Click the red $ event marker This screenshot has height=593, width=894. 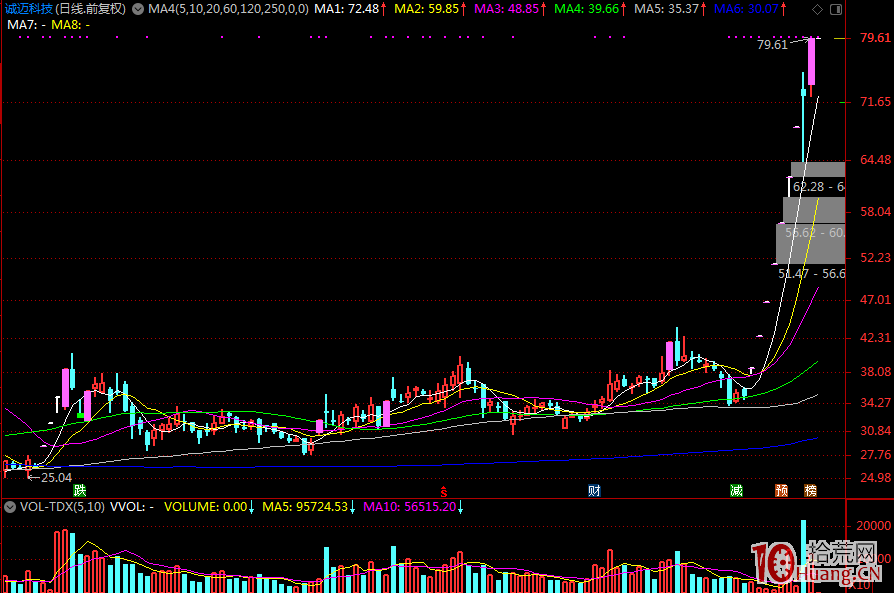click(444, 492)
